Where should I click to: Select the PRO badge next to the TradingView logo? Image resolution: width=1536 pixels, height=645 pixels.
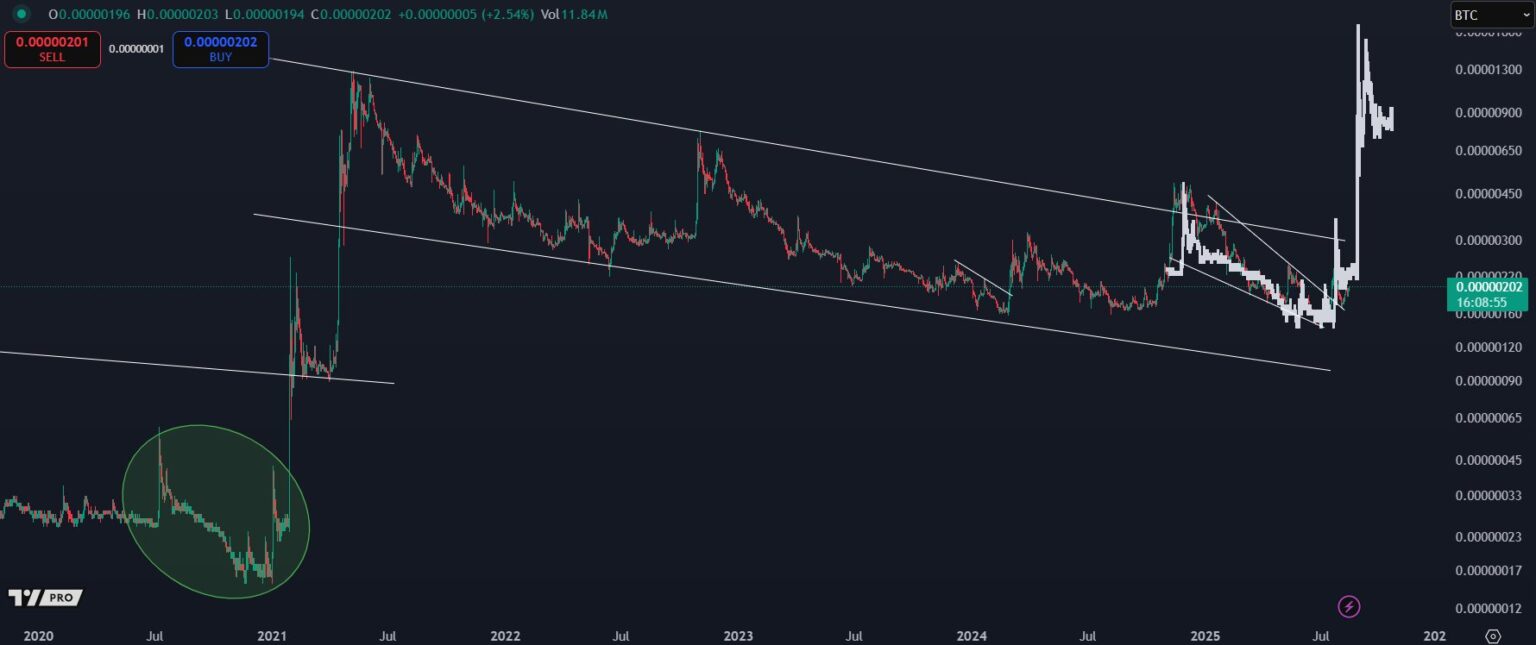click(60, 597)
